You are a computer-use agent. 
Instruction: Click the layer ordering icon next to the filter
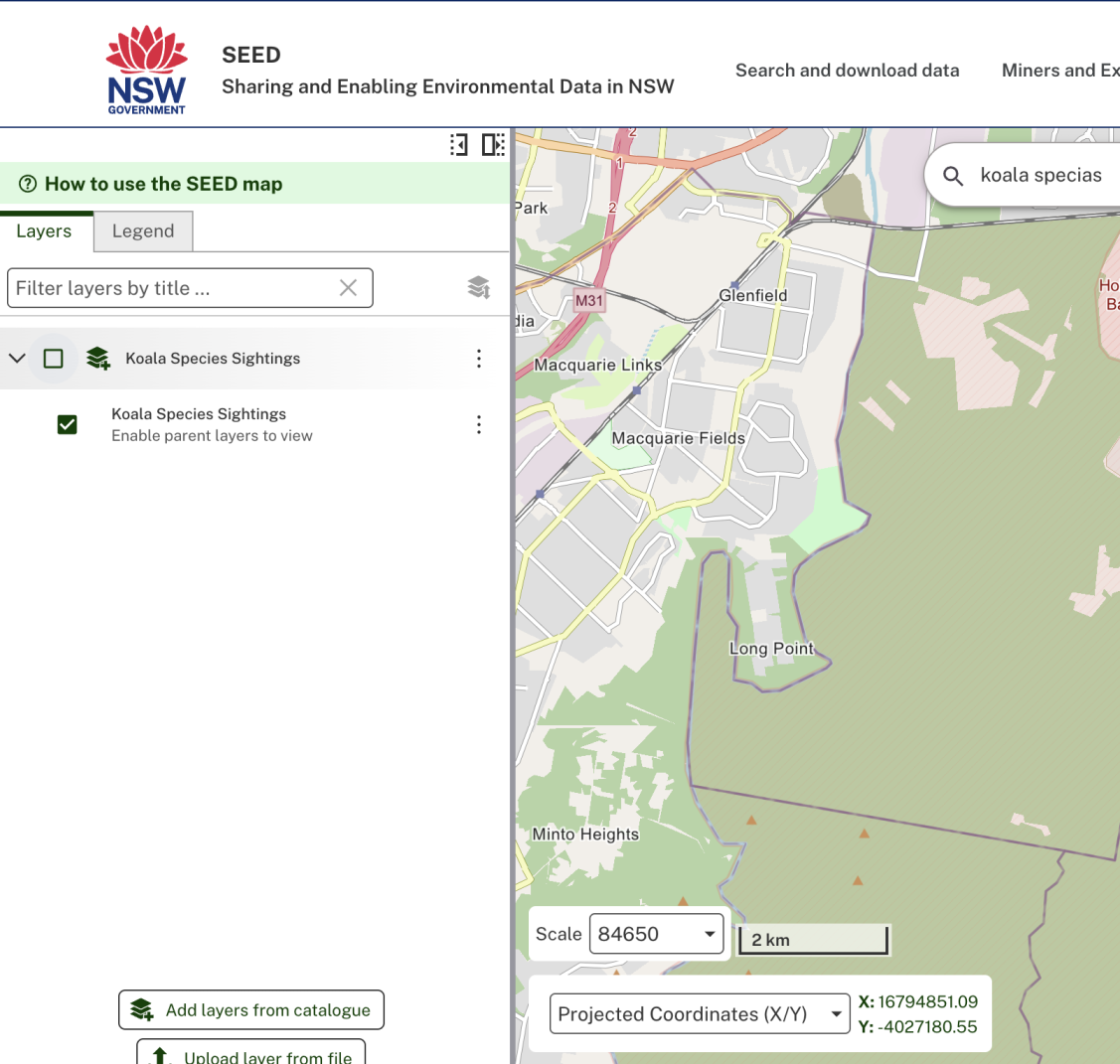(x=479, y=287)
